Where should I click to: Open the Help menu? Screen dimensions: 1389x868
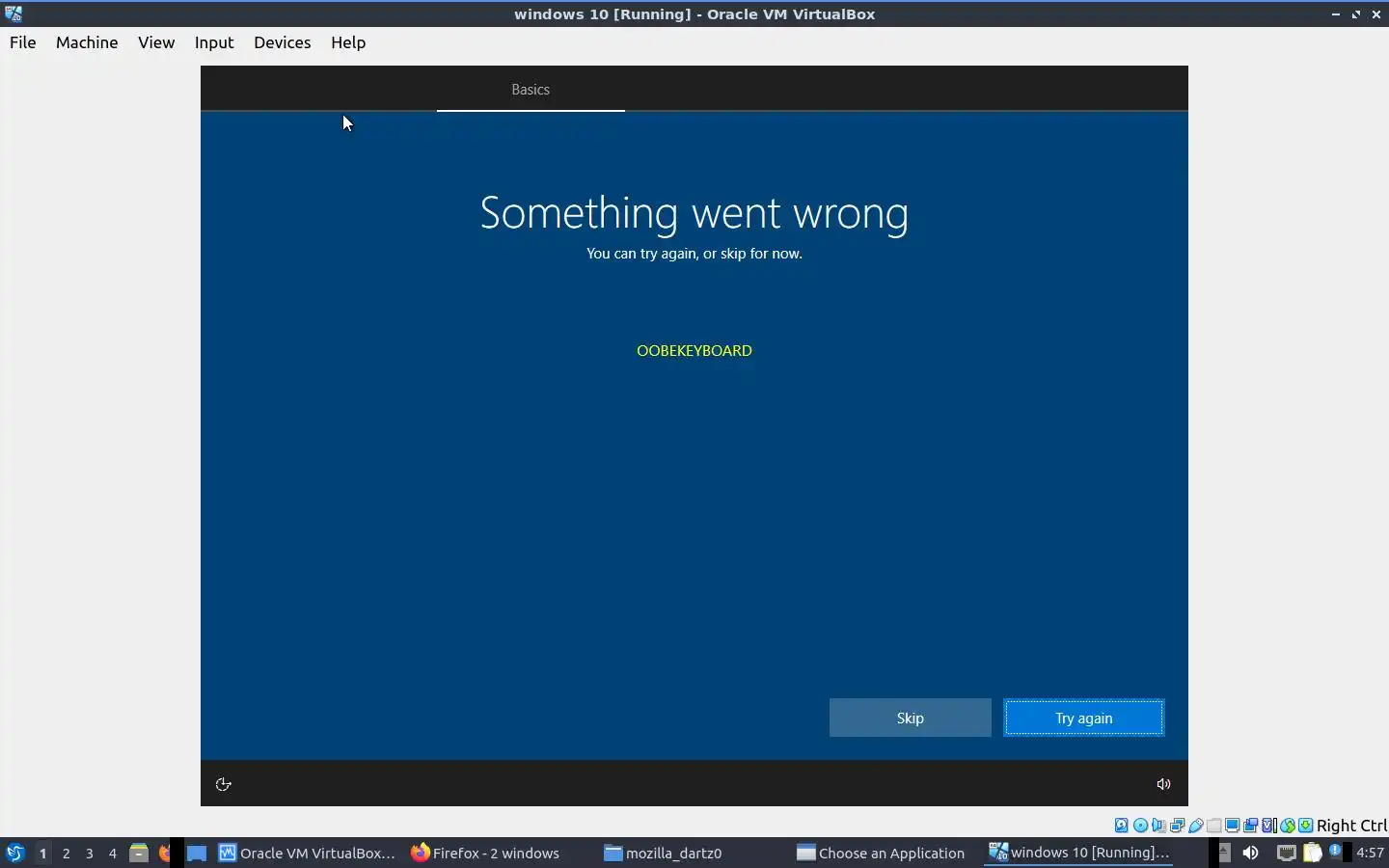pos(348,42)
